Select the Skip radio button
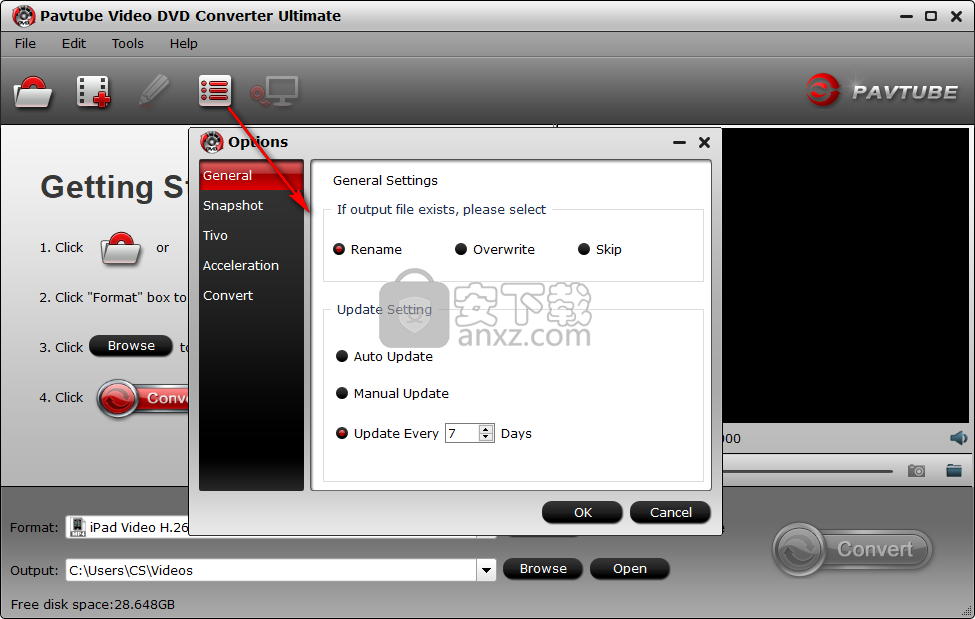 tap(584, 249)
